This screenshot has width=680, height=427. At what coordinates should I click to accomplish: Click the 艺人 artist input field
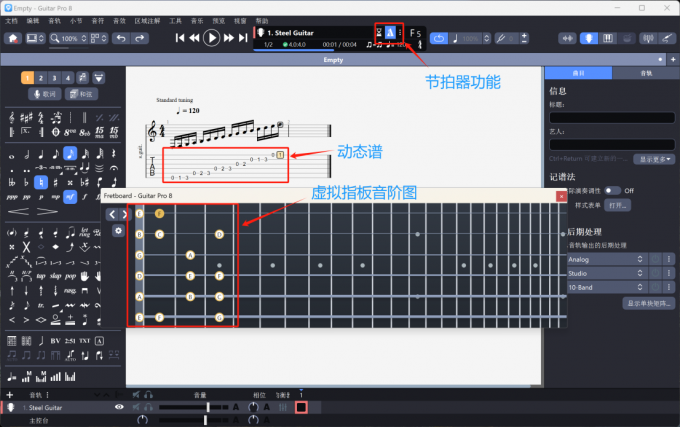[612, 145]
